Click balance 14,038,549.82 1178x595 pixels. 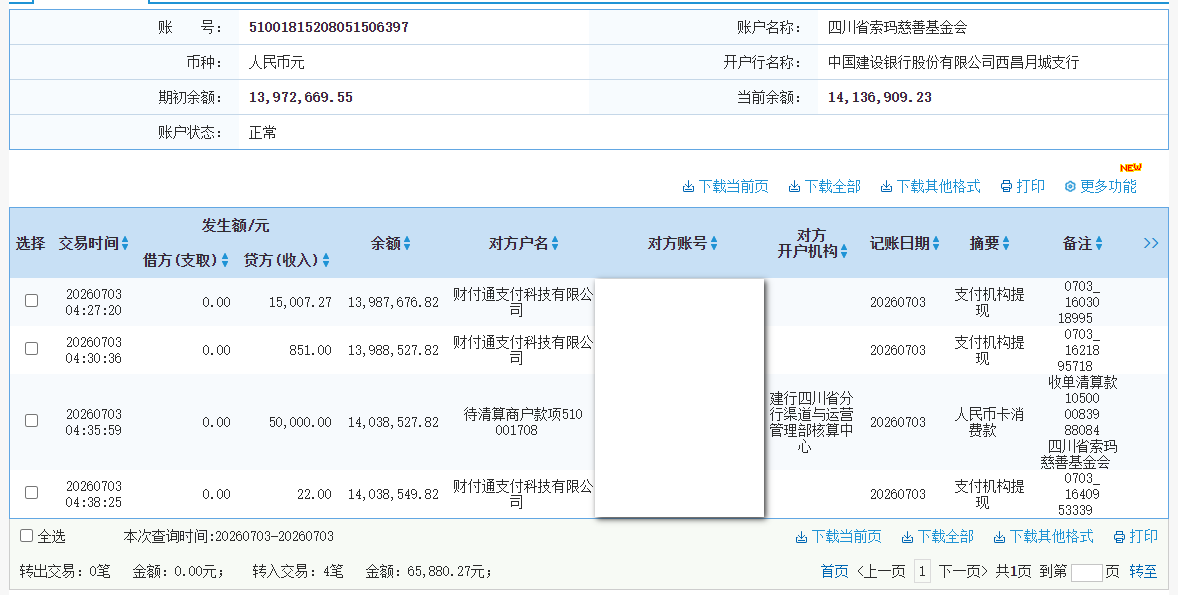pyautogui.click(x=393, y=494)
